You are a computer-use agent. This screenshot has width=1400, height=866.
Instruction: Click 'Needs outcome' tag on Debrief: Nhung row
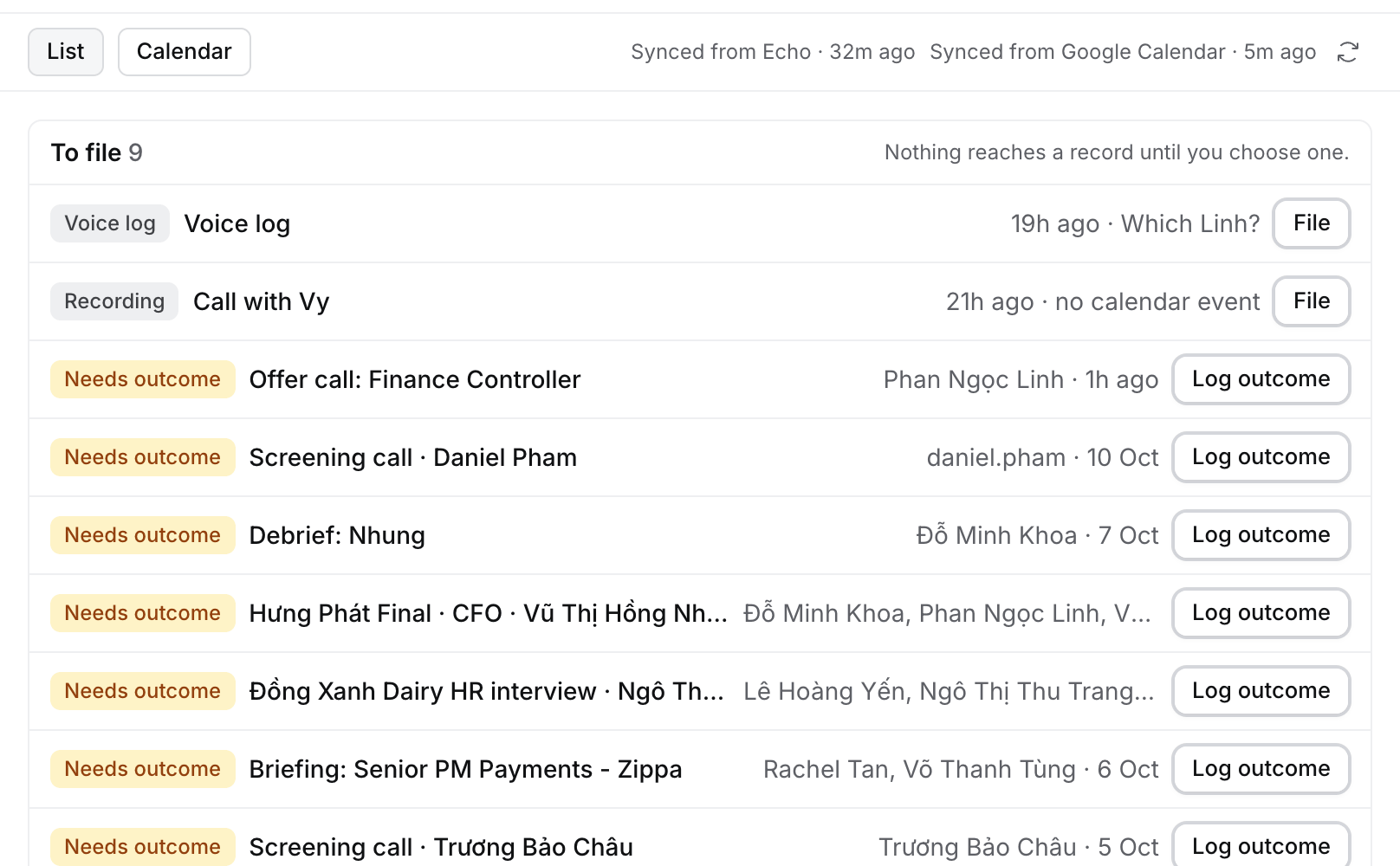(x=143, y=535)
